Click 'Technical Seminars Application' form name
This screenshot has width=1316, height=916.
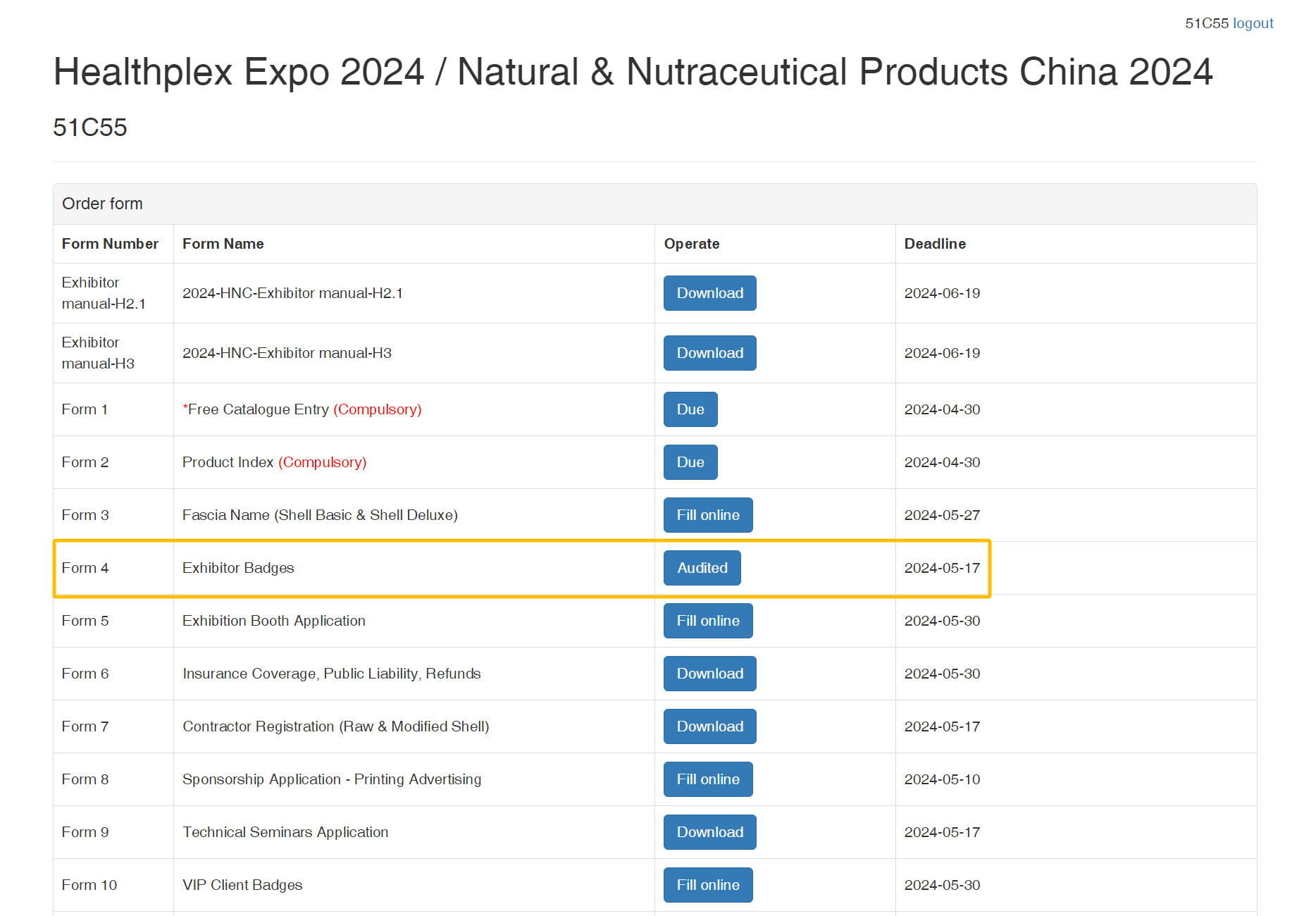point(285,832)
